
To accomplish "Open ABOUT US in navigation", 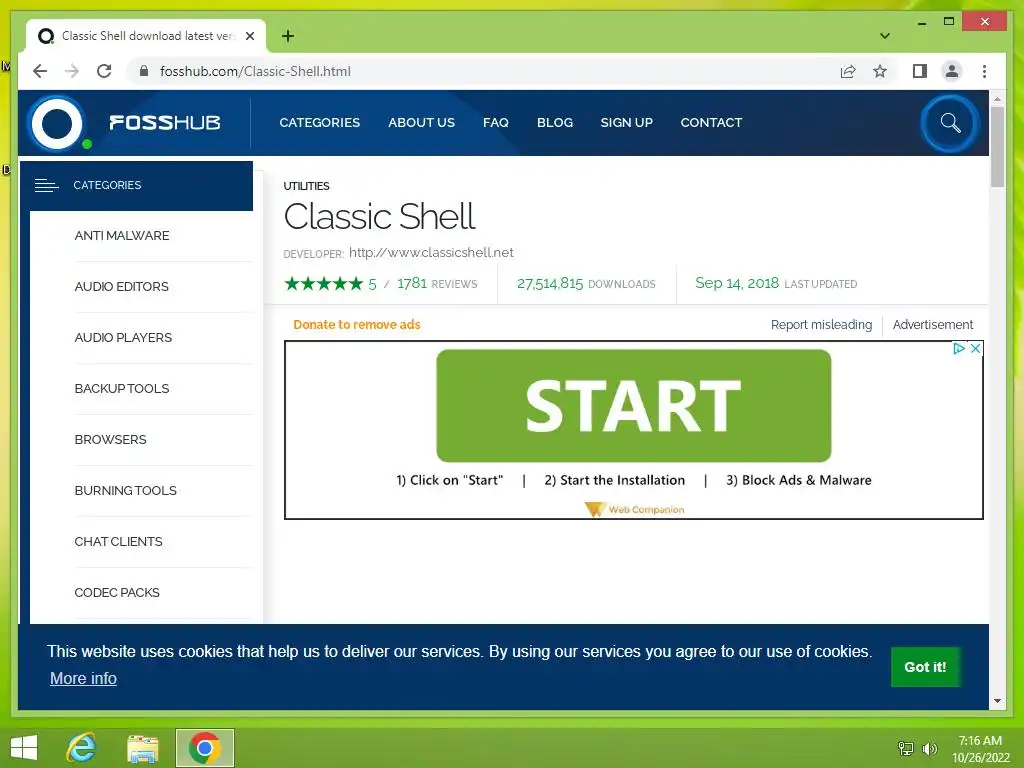I will (421, 123).
